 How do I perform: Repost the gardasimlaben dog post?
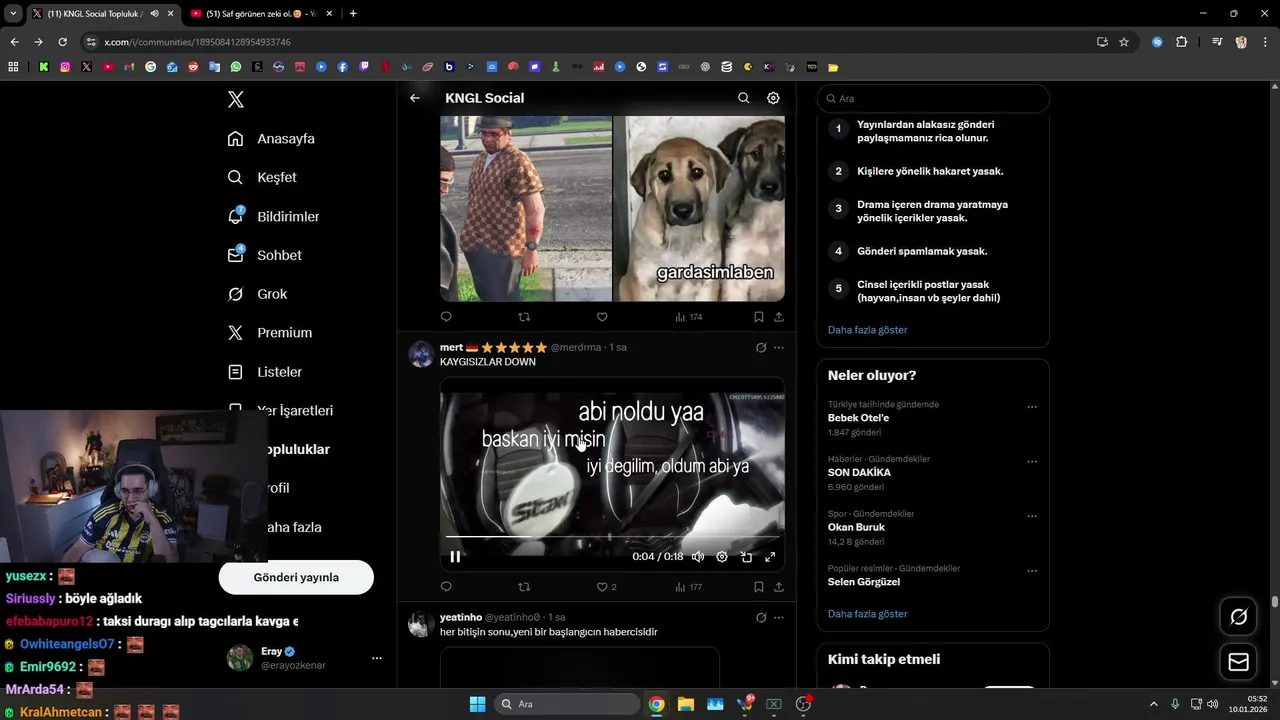point(524,317)
